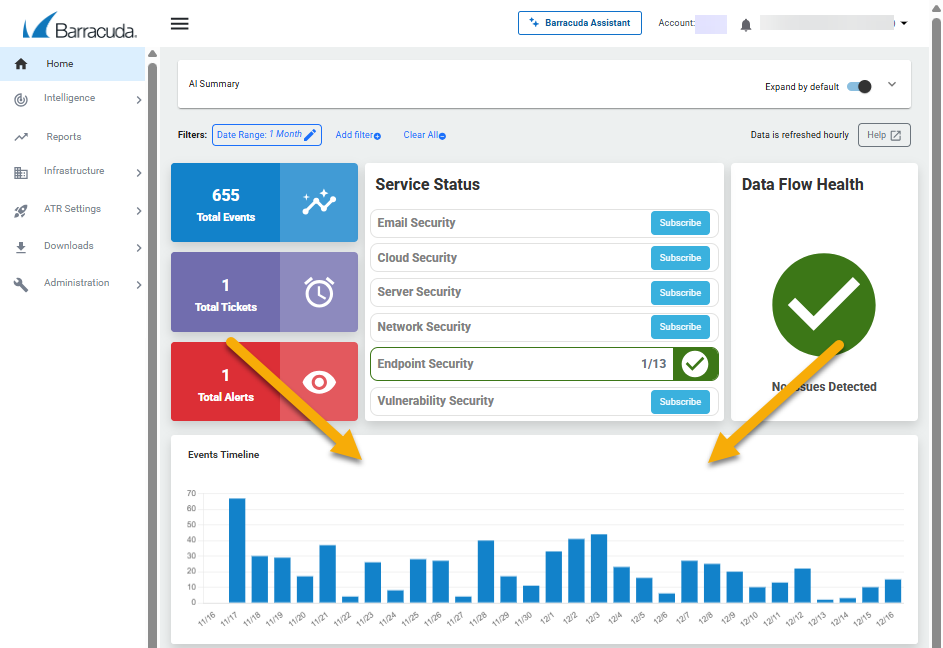Click the tallest 11/17 bar in timeline

(237, 550)
